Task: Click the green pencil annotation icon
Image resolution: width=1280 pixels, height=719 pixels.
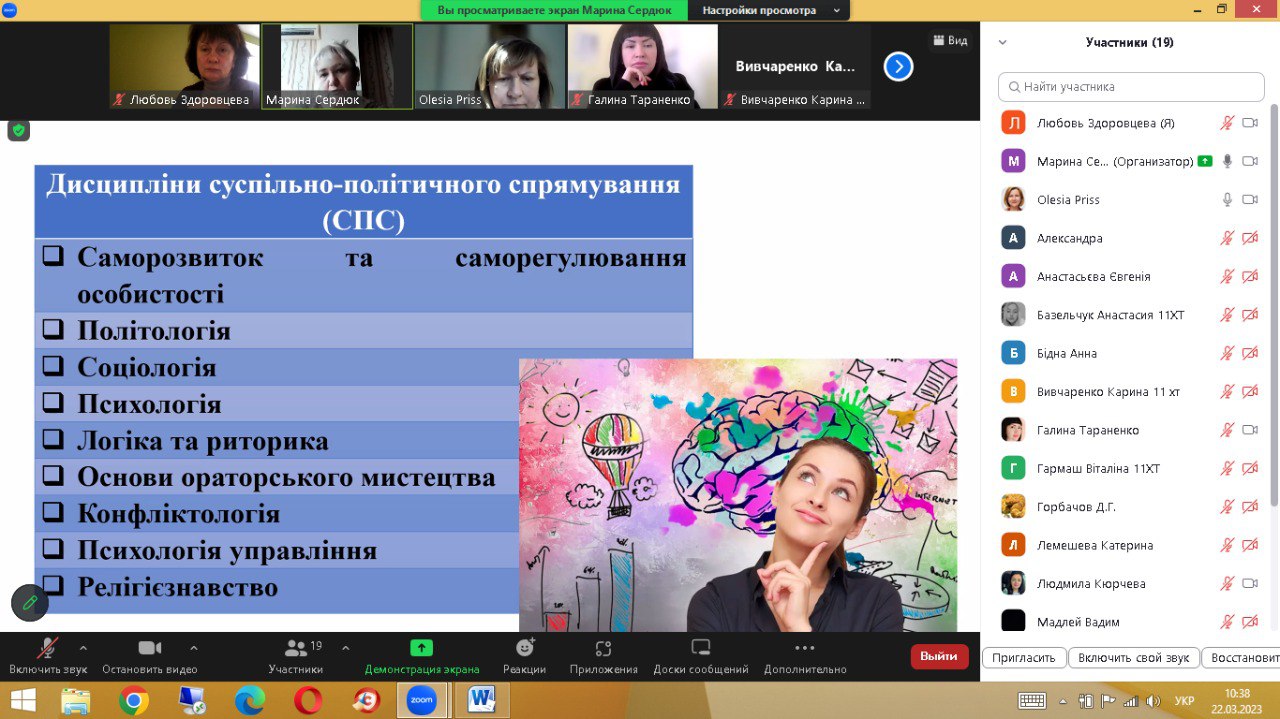Action: (x=30, y=603)
